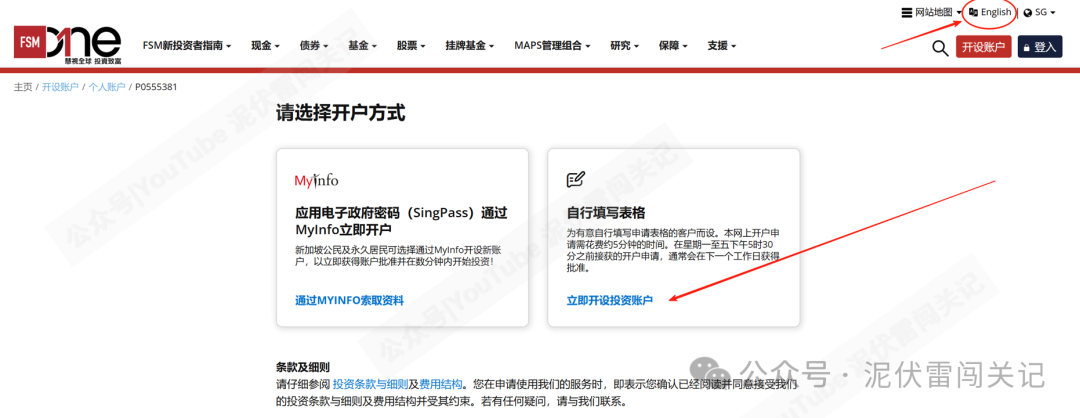
Task: Expand the MAPS管理组合 menu
Action: tap(552, 45)
